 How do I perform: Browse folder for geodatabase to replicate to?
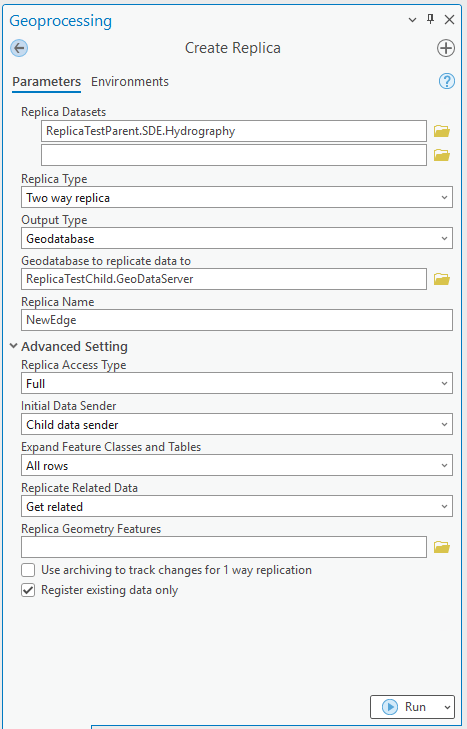pos(441,279)
